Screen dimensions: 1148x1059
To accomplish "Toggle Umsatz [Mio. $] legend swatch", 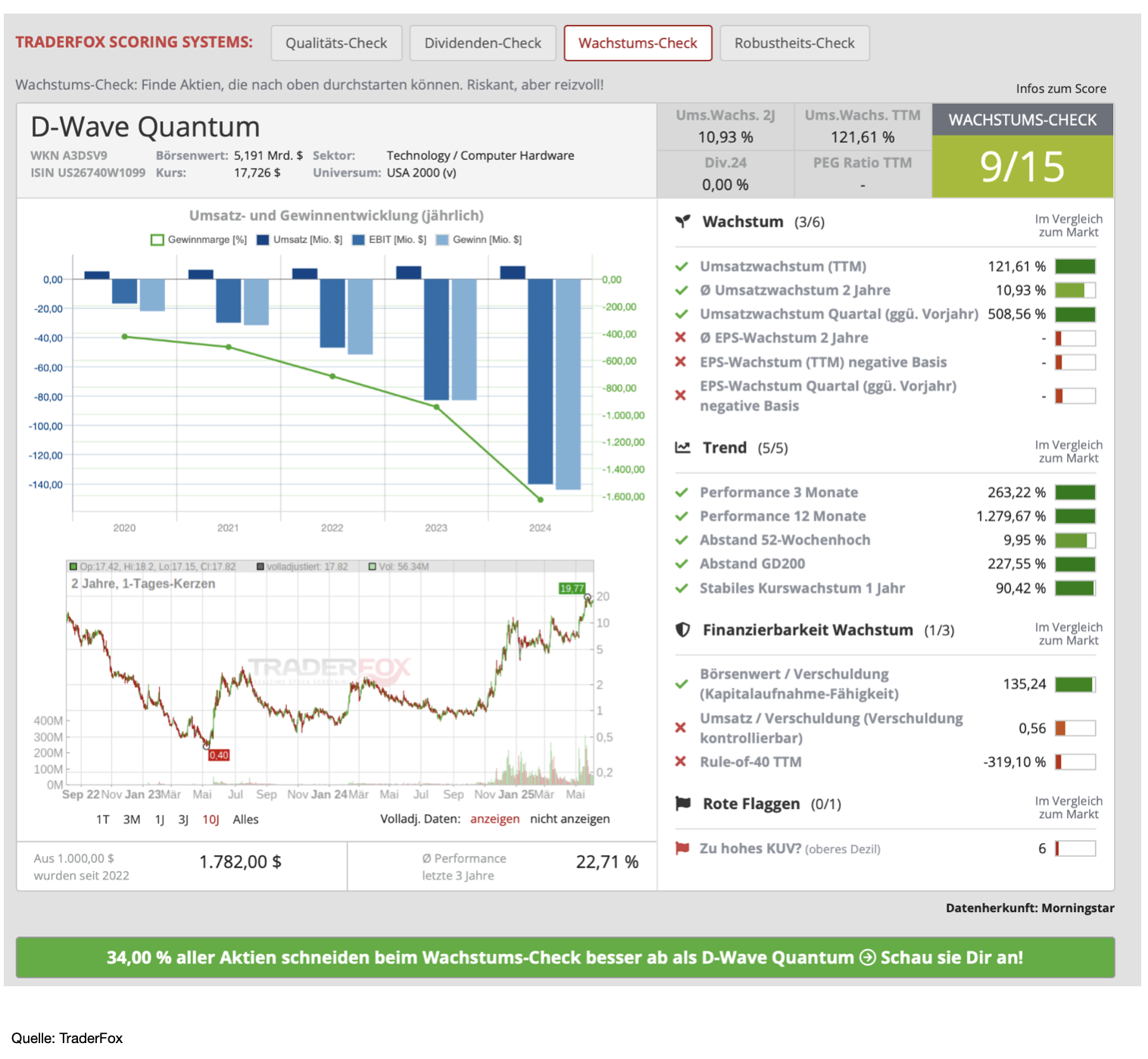I will point(263,239).
